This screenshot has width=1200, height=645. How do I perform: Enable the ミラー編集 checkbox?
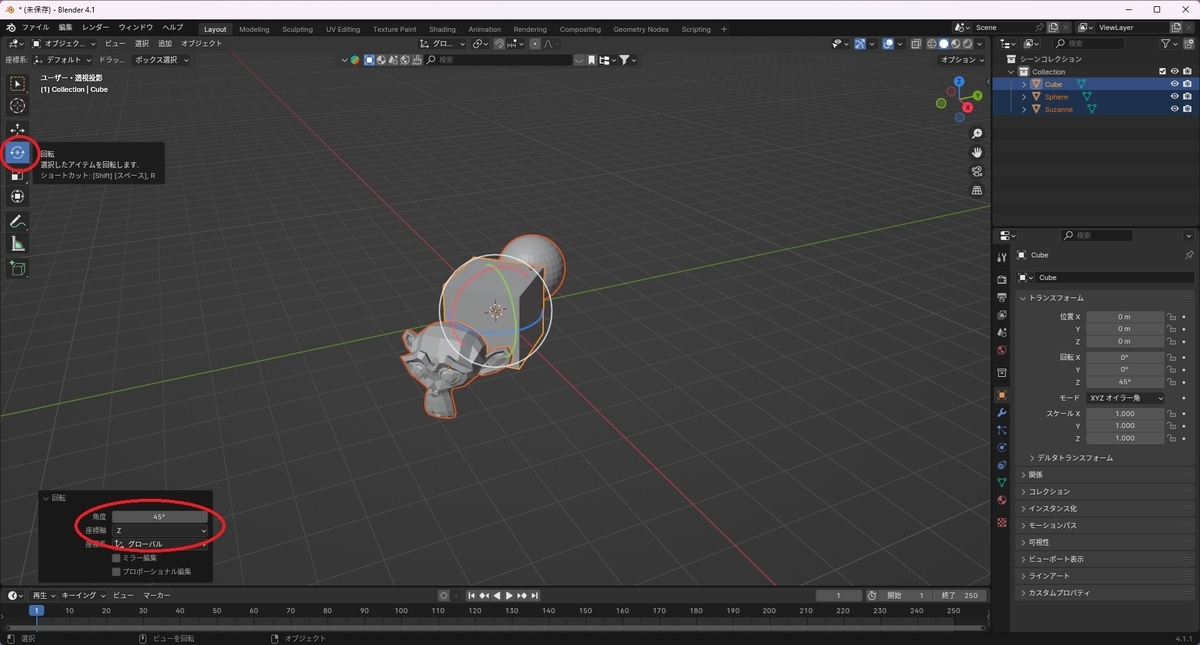[x=116, y=558]
